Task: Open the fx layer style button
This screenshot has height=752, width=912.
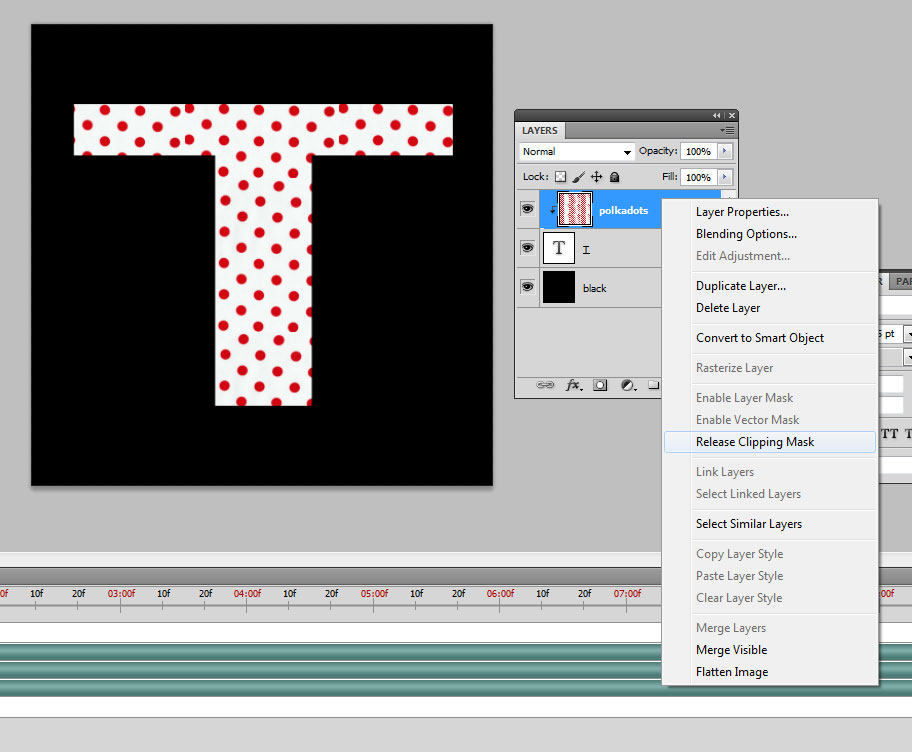Action: 574,384
